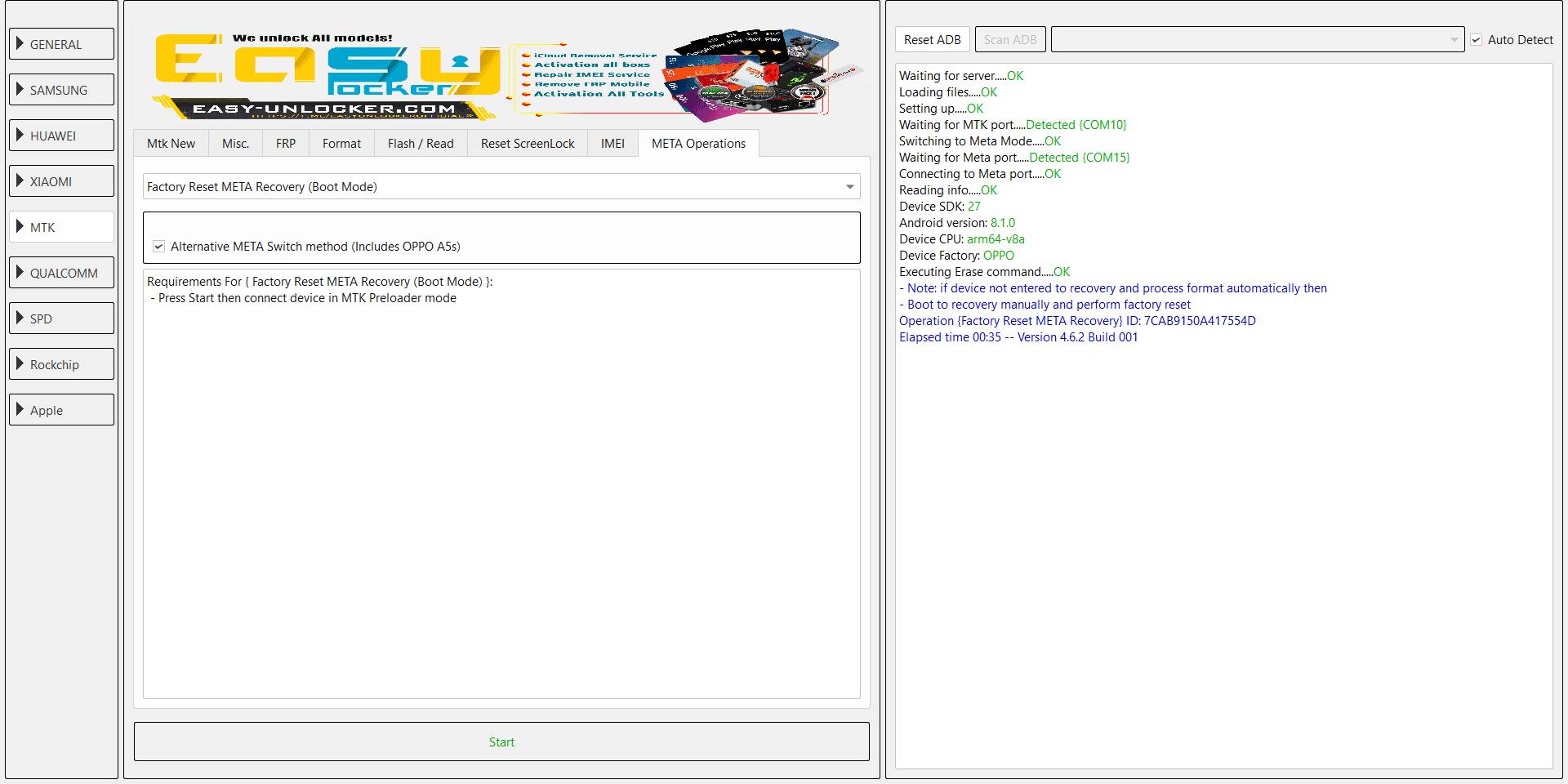Click log line 'Device Factory: OPPO'
Viewport: 1568px width, 784px height.
point(956,256)
